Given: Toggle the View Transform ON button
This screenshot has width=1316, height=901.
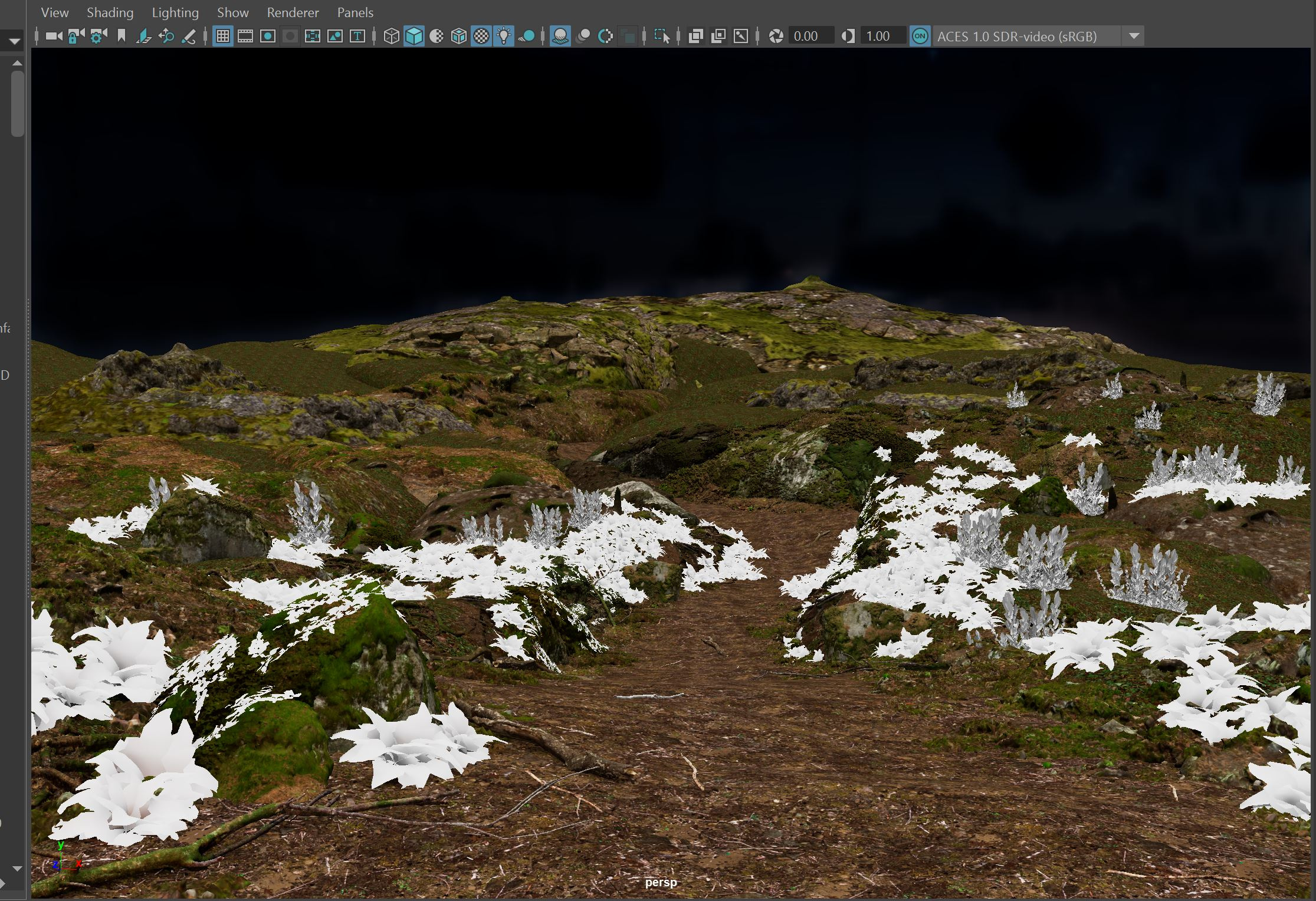Looking at the screenshot, I should pos(920,36).
